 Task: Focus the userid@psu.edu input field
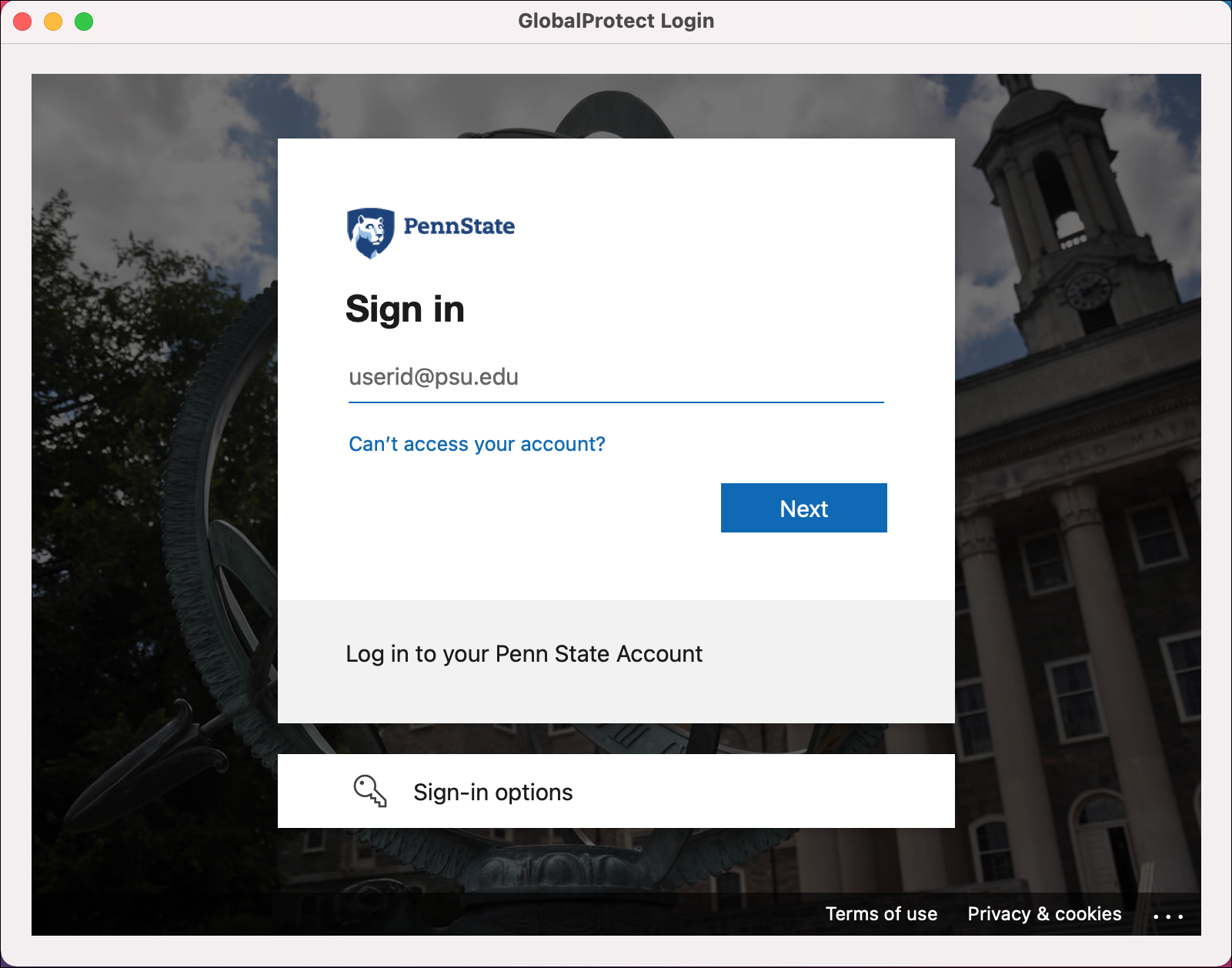[x=616, y=377]
